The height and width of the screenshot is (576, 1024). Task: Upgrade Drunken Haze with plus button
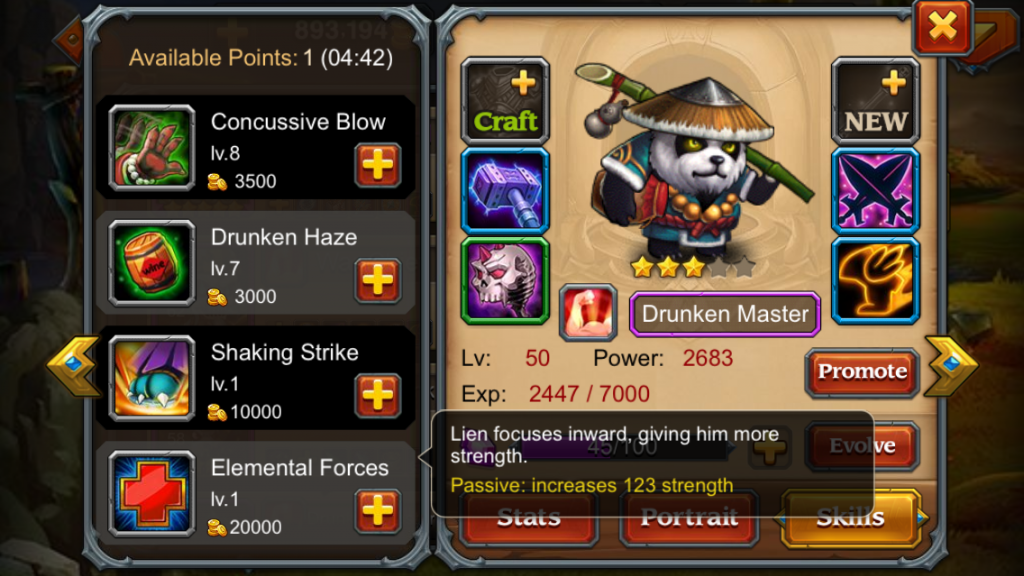pos(378,280)
